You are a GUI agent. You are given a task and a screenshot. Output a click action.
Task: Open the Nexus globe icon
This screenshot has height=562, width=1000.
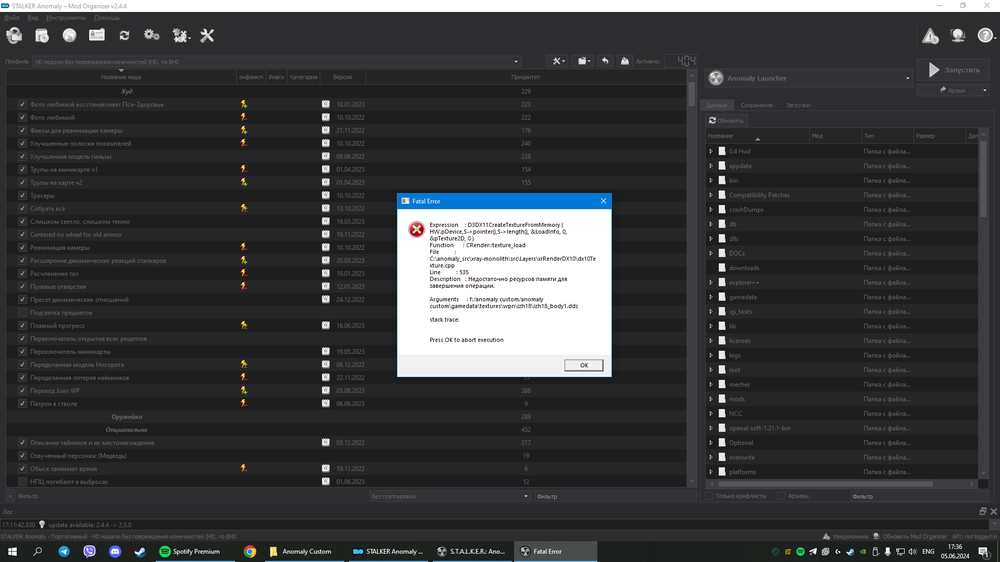tap(70, 36)
